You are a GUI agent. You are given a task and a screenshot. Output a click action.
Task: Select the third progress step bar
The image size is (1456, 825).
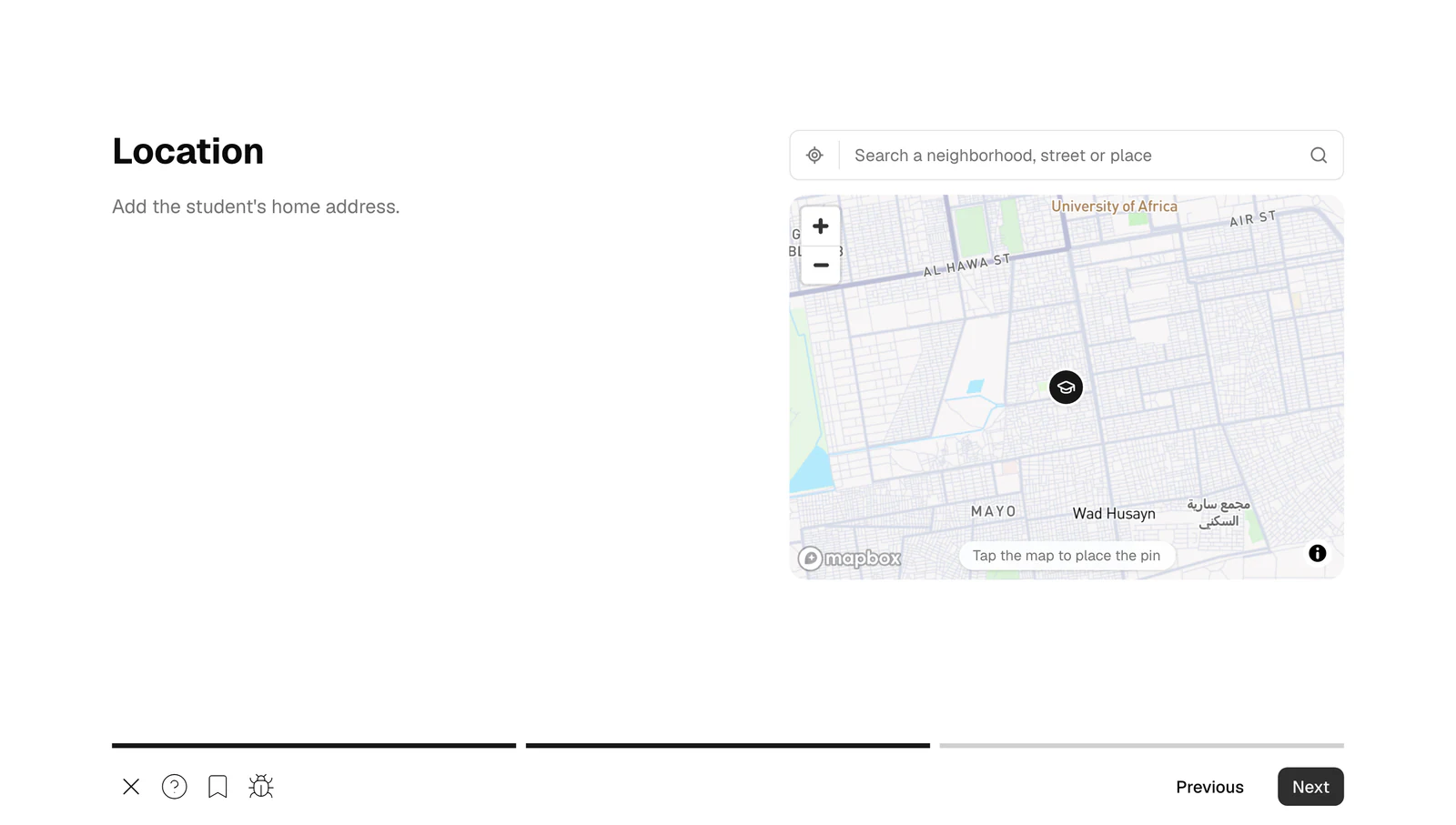point(1141,746)
